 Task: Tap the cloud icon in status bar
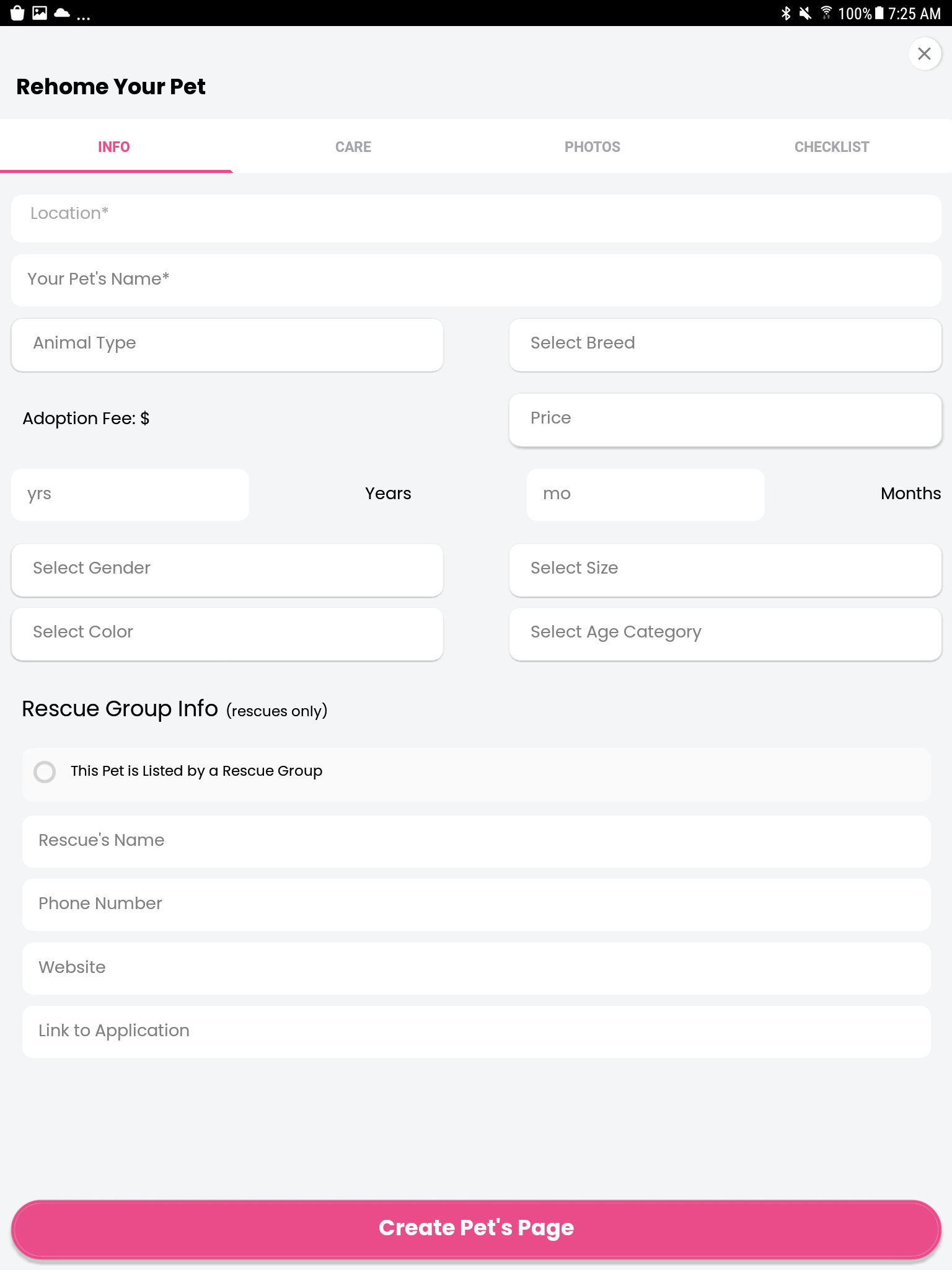62,13
